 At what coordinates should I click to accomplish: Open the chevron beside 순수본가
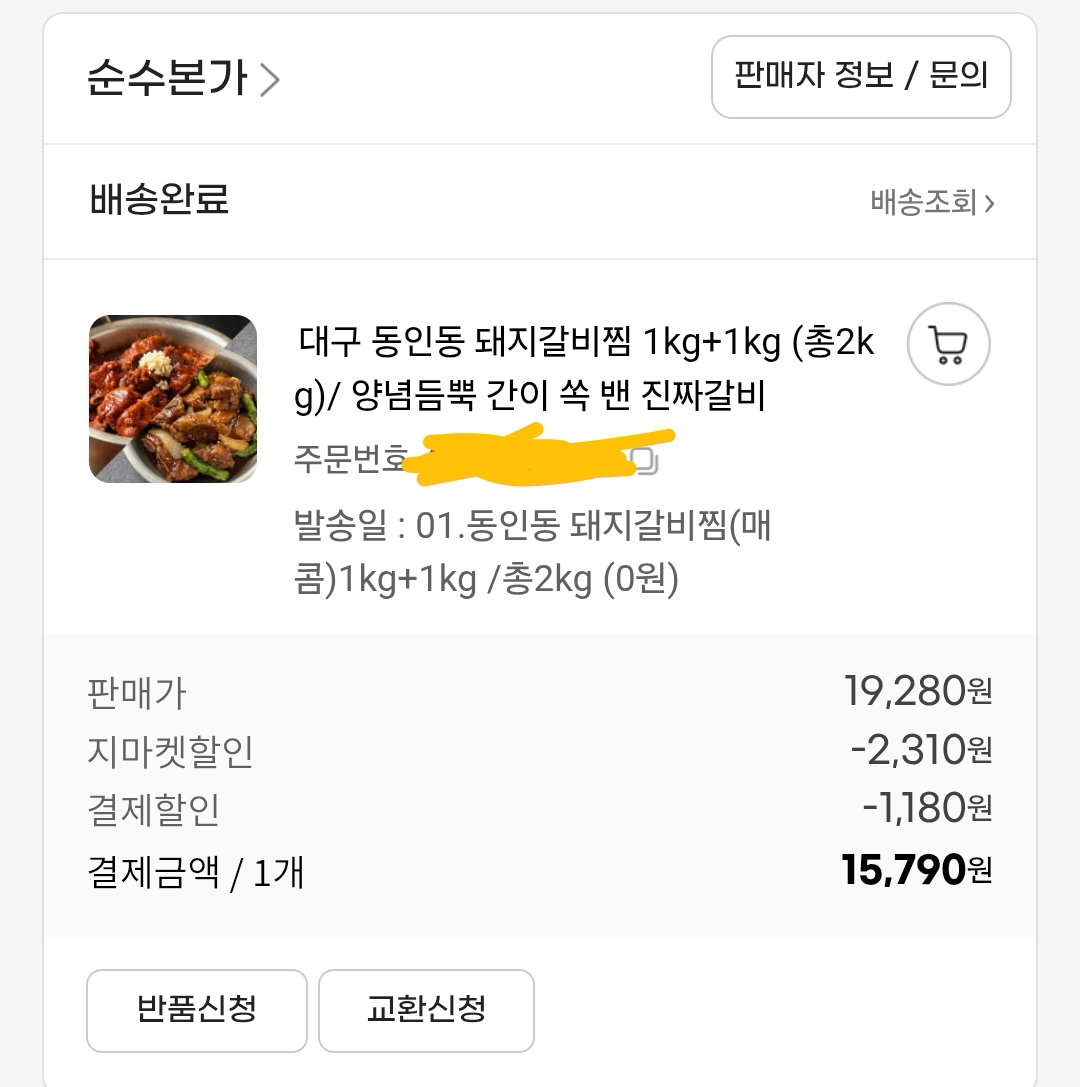coord(270,80)
